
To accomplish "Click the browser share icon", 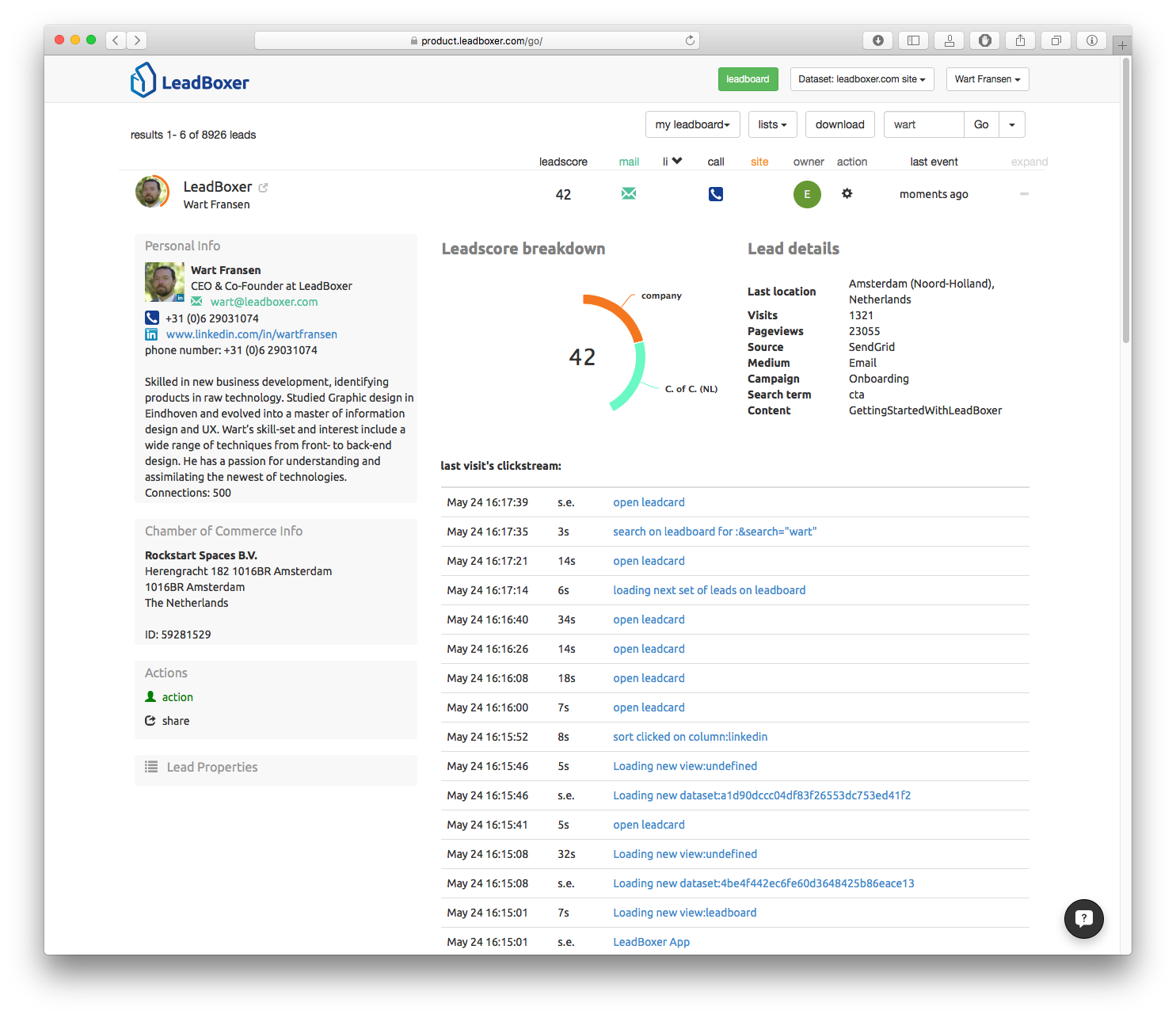I will tap(1020, 40).
